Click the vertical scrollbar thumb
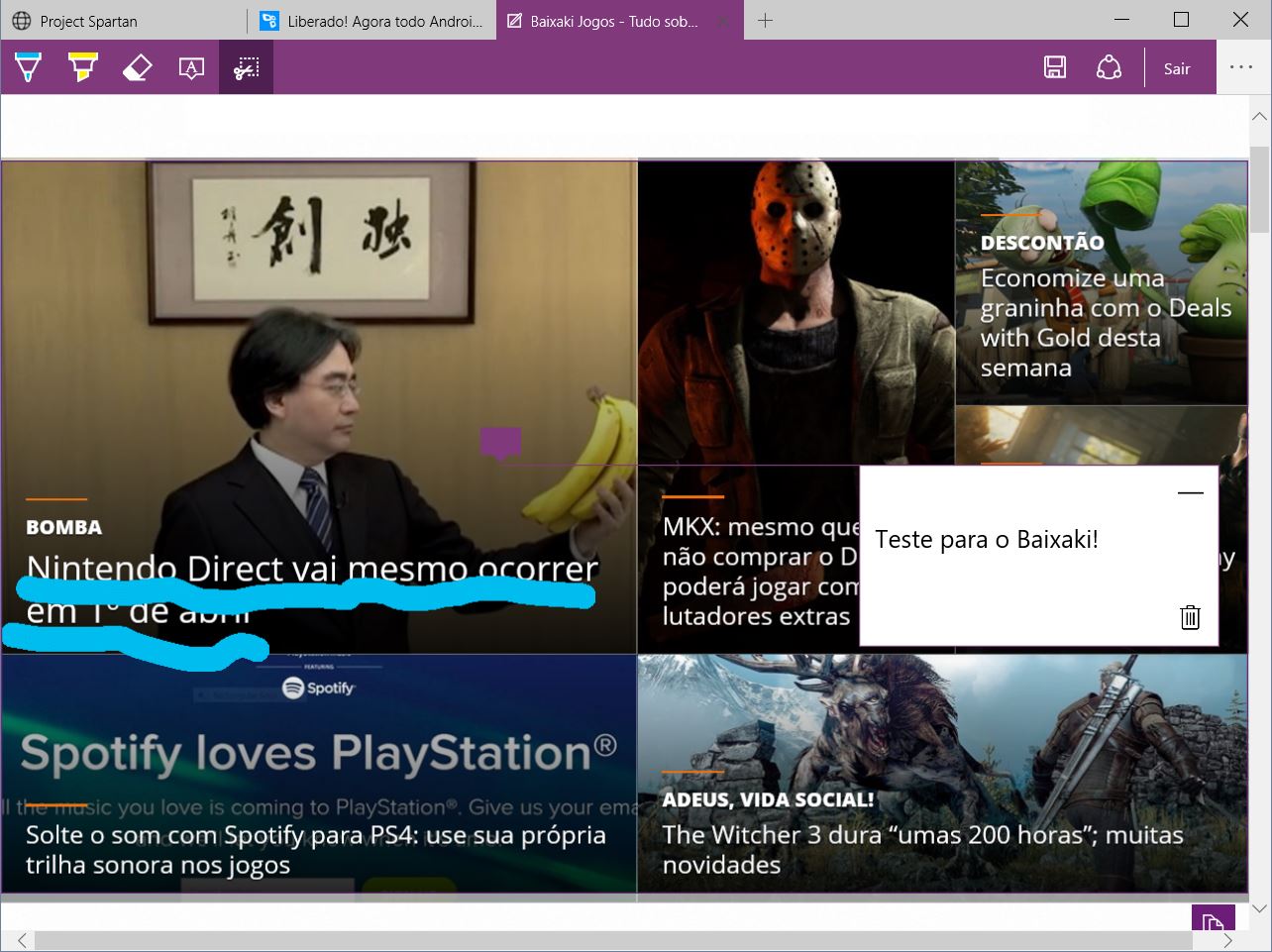This screenshot has width=1272, height=952. 1259,189
